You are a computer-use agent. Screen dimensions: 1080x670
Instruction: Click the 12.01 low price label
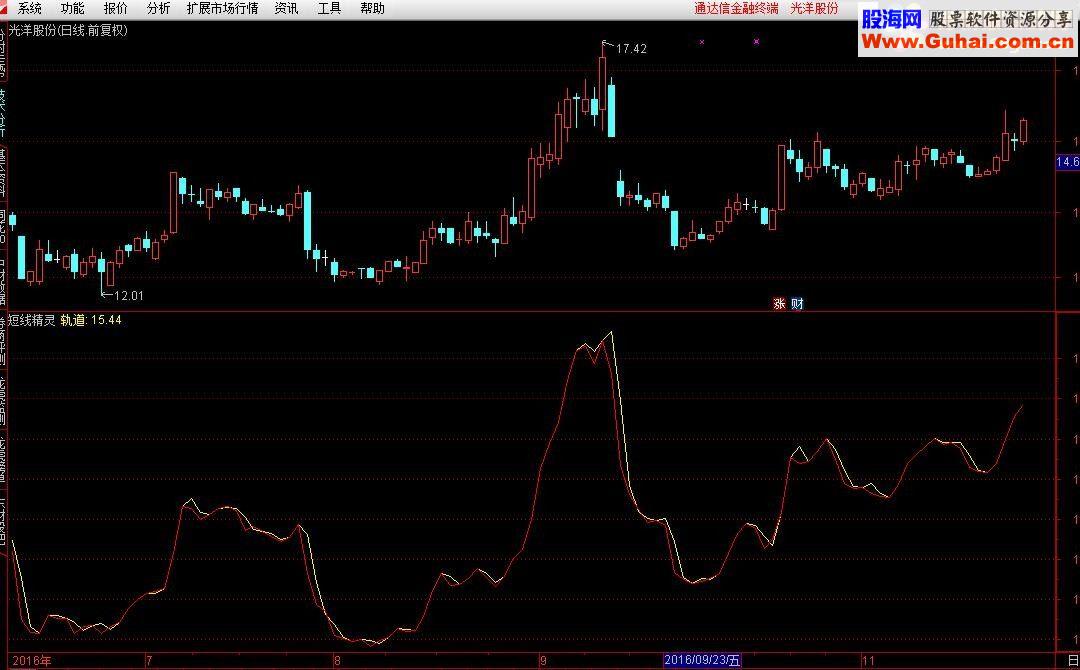(x=128, y=295)
